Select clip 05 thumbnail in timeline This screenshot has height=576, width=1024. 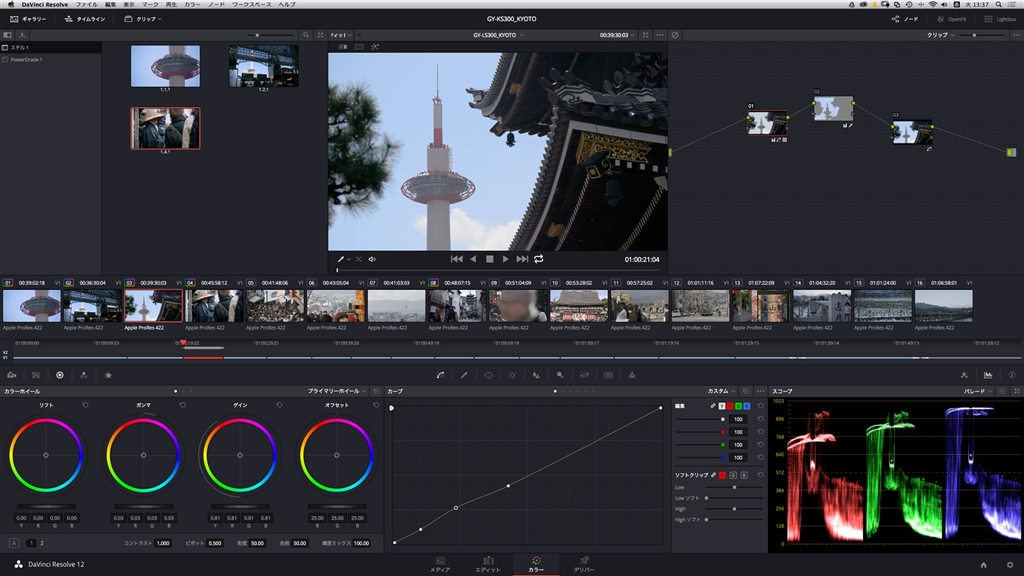pos(275,305)
